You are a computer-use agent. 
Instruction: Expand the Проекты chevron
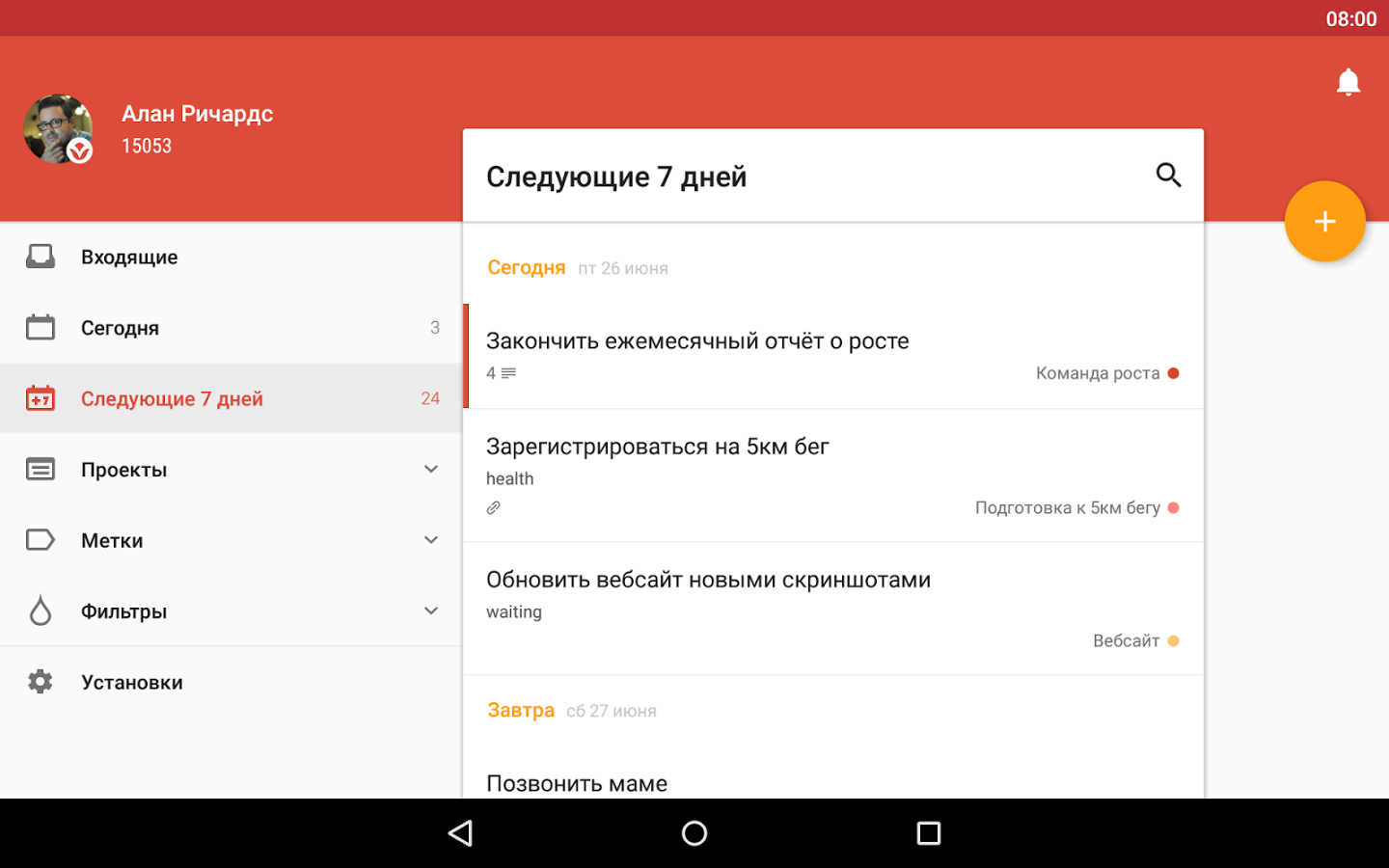tap(431, 469)
